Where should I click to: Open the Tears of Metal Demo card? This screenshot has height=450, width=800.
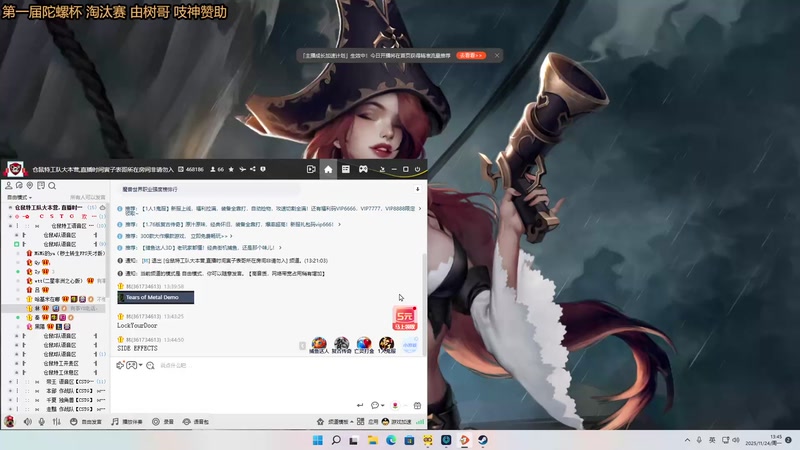point(156,297)
